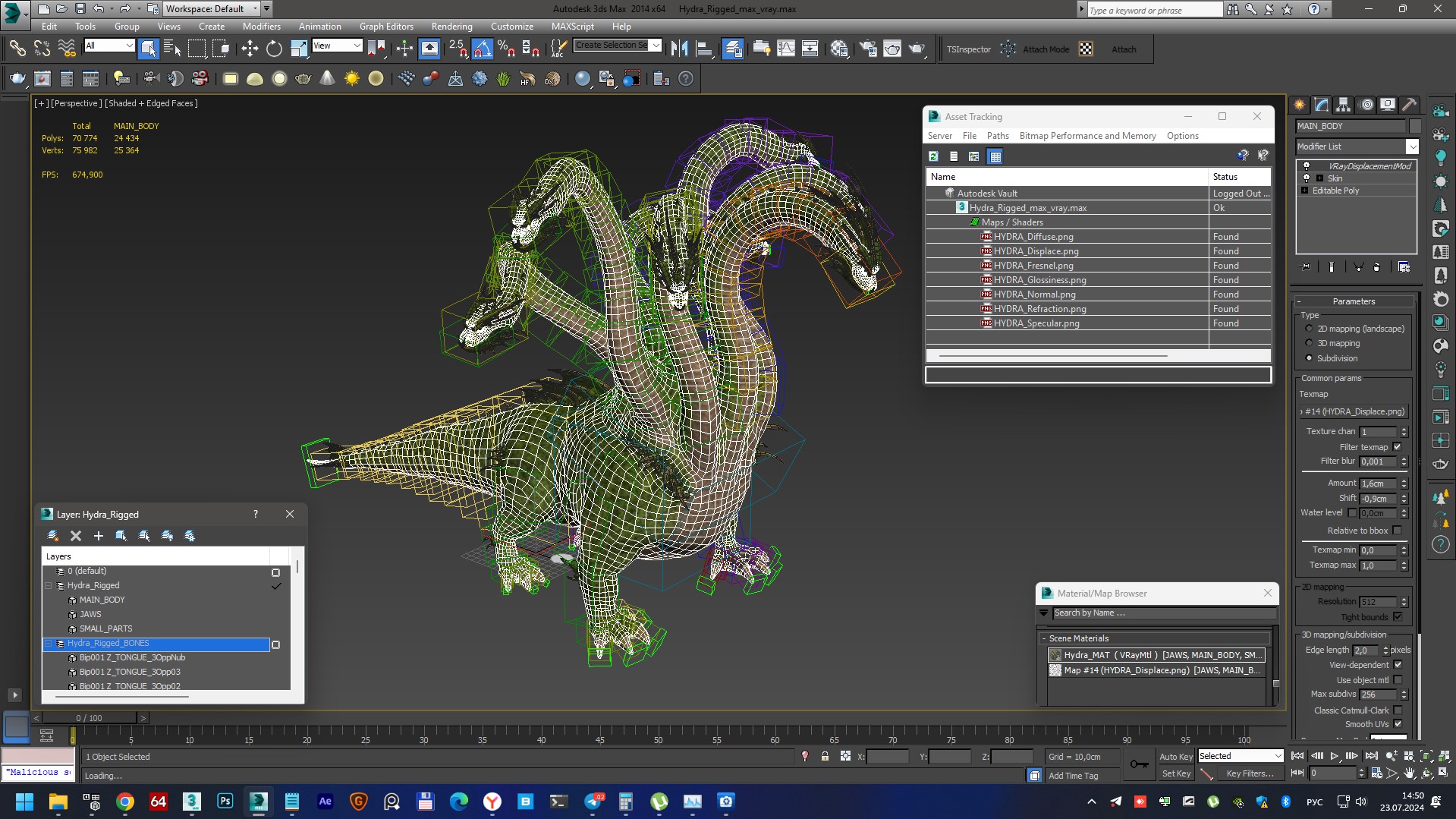
Task: Toggle Tight bounds checkbox
Action: 1398,617
